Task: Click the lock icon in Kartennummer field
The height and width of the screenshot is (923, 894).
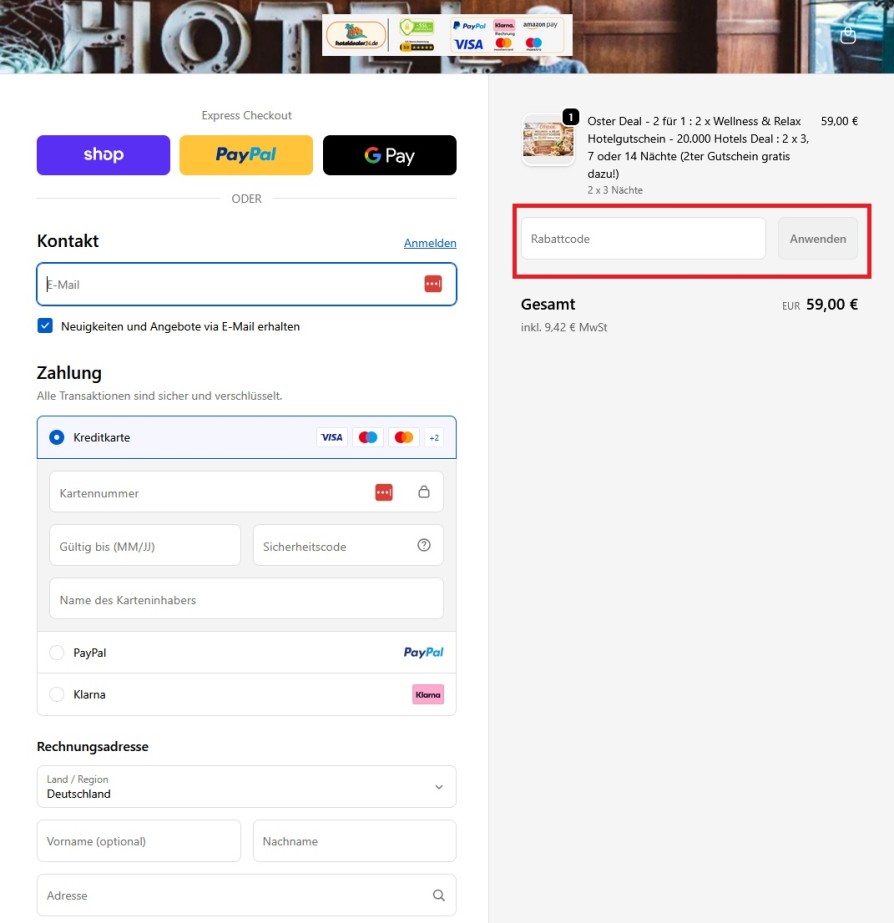Action: [424, 492]
